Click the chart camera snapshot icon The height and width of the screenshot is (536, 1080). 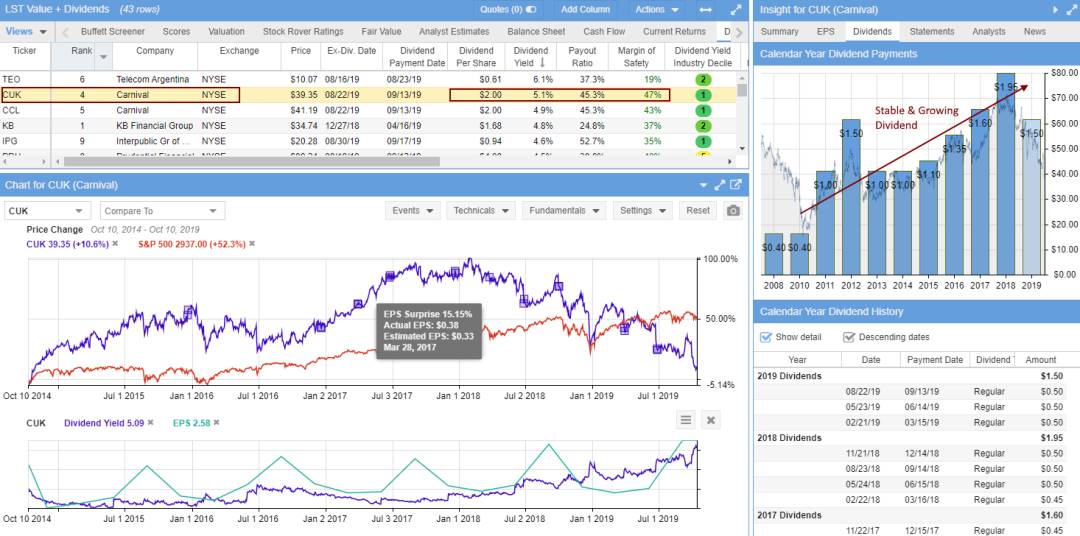coord(733,211)
